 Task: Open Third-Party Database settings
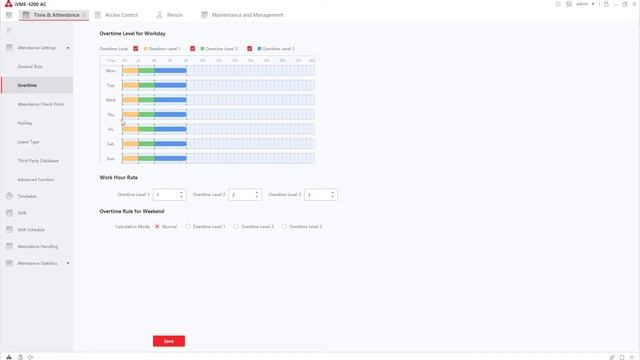tap(38, 160)
